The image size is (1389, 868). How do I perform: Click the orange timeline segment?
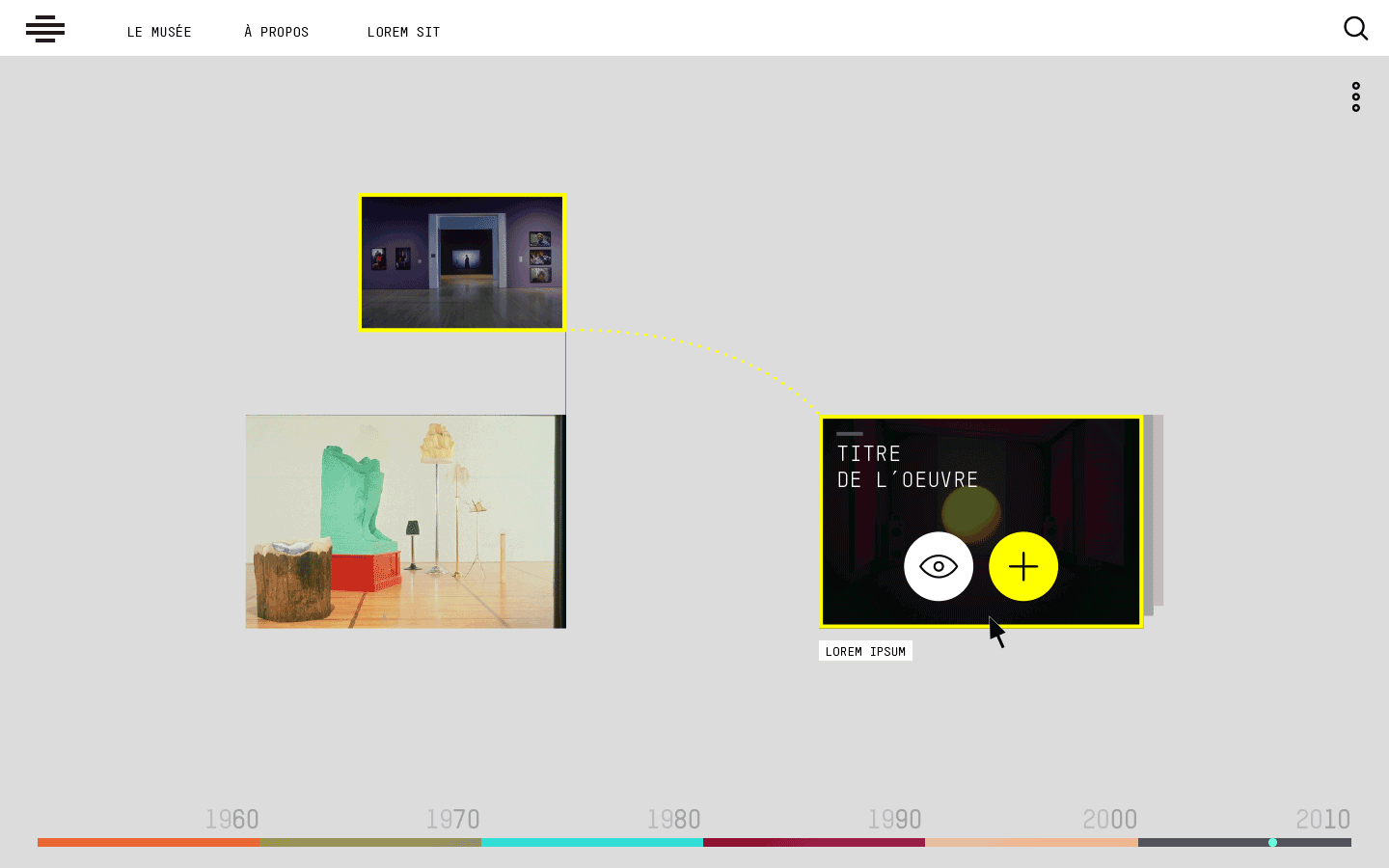pos(149,842)
